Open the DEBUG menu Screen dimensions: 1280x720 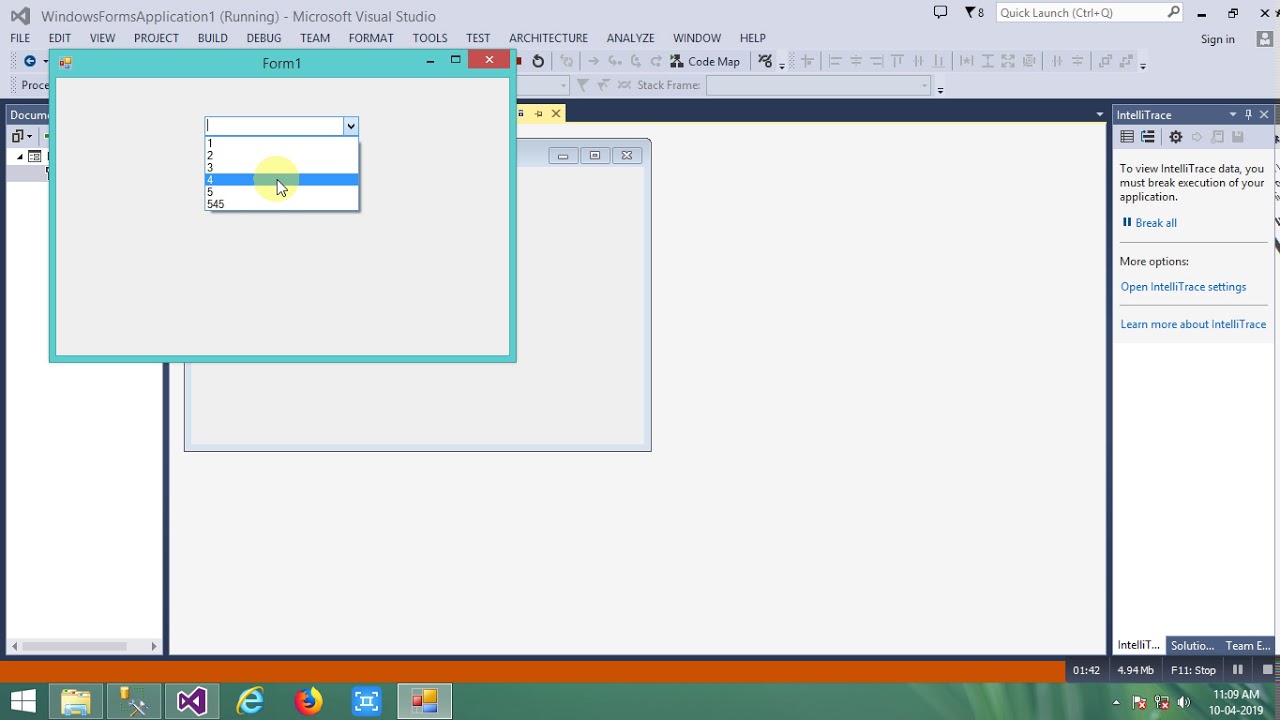point(264,38)
